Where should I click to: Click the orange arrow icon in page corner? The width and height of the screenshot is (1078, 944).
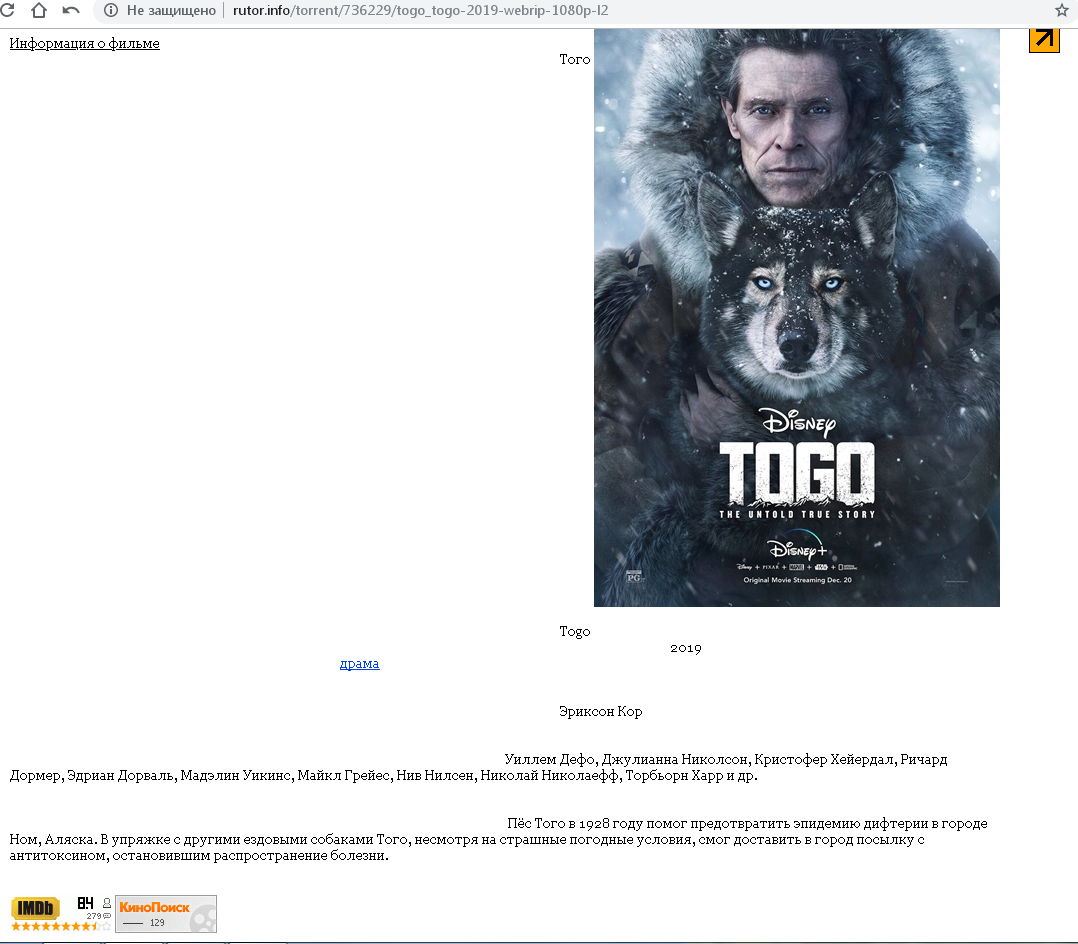1044,40
